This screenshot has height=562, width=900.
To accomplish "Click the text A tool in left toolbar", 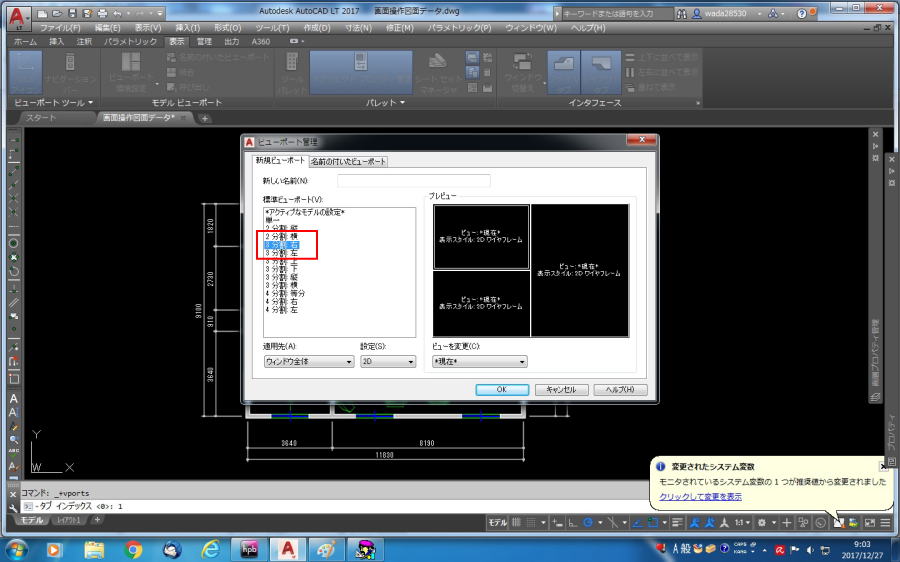I will [x=14, y=398].
